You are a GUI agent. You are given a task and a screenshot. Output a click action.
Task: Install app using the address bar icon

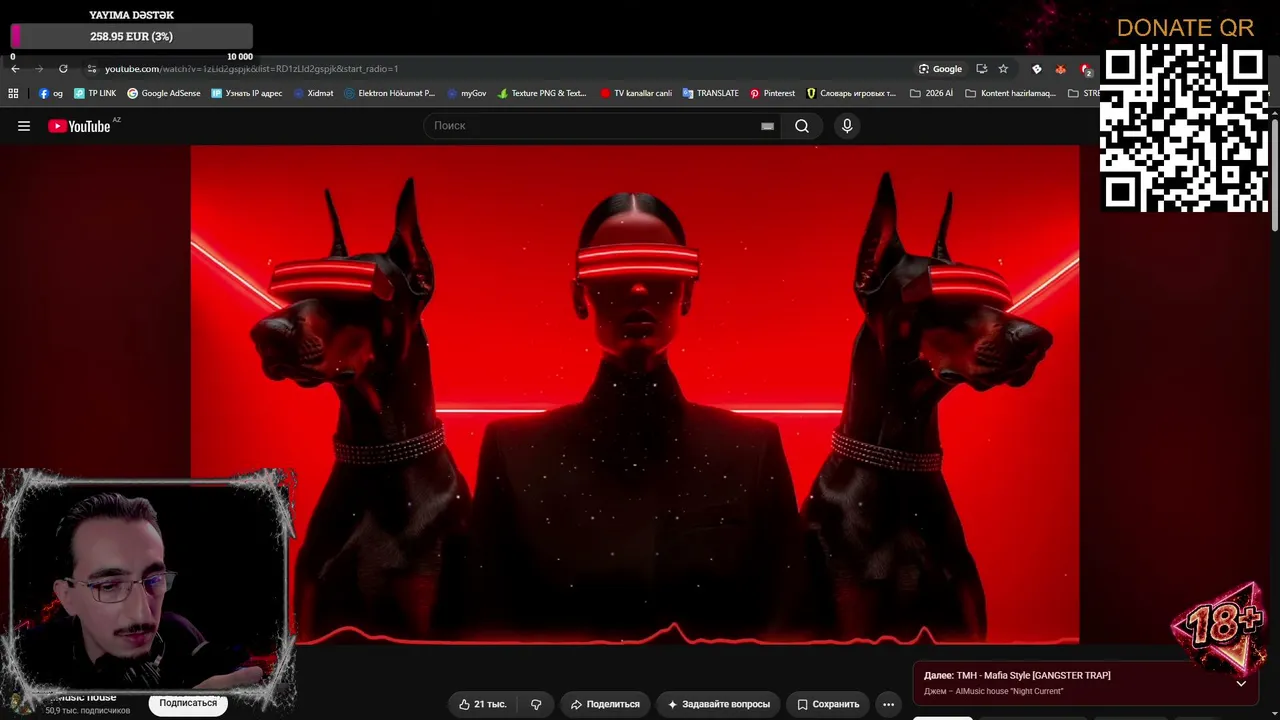(981, 69)
